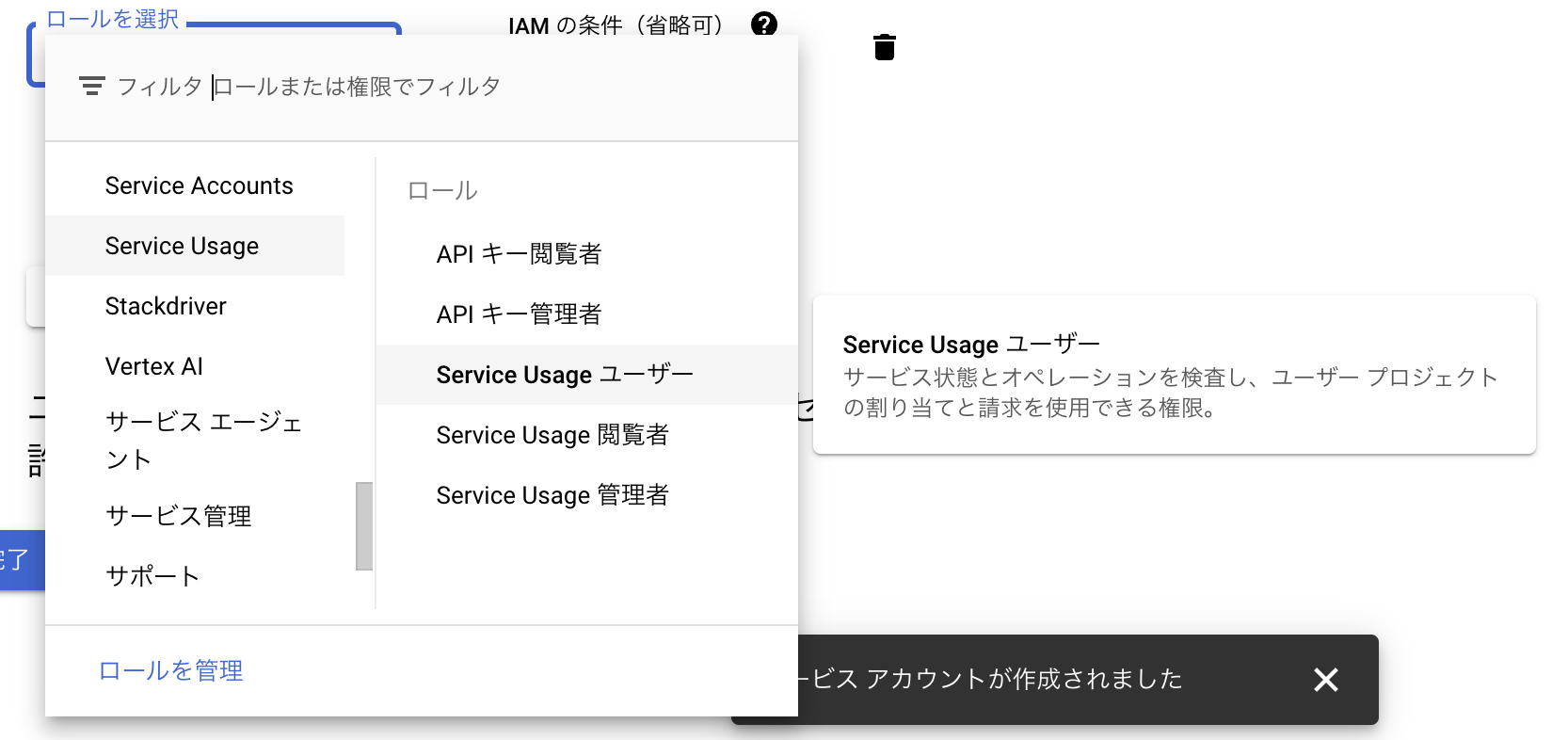Screen dimensions: 1568x740
Task: Open the Vertex AI category
Action: click(x=154, y=367)
